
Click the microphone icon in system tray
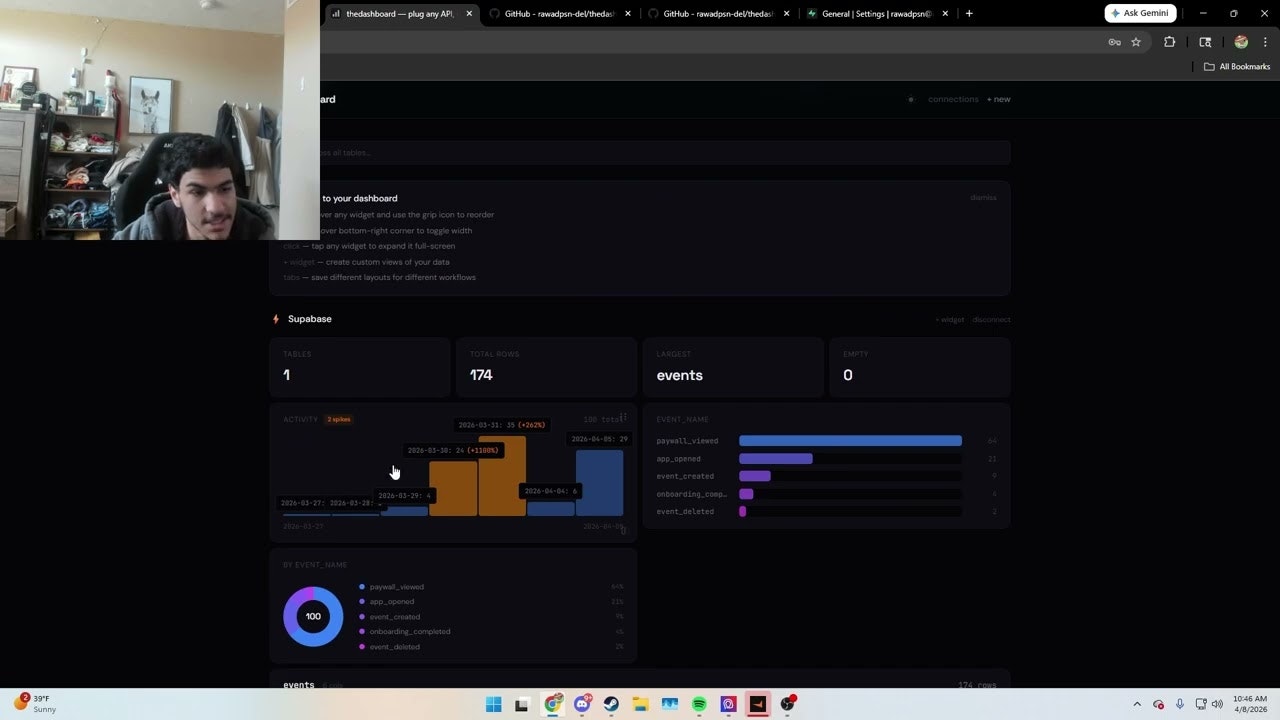pos(1180,704)
